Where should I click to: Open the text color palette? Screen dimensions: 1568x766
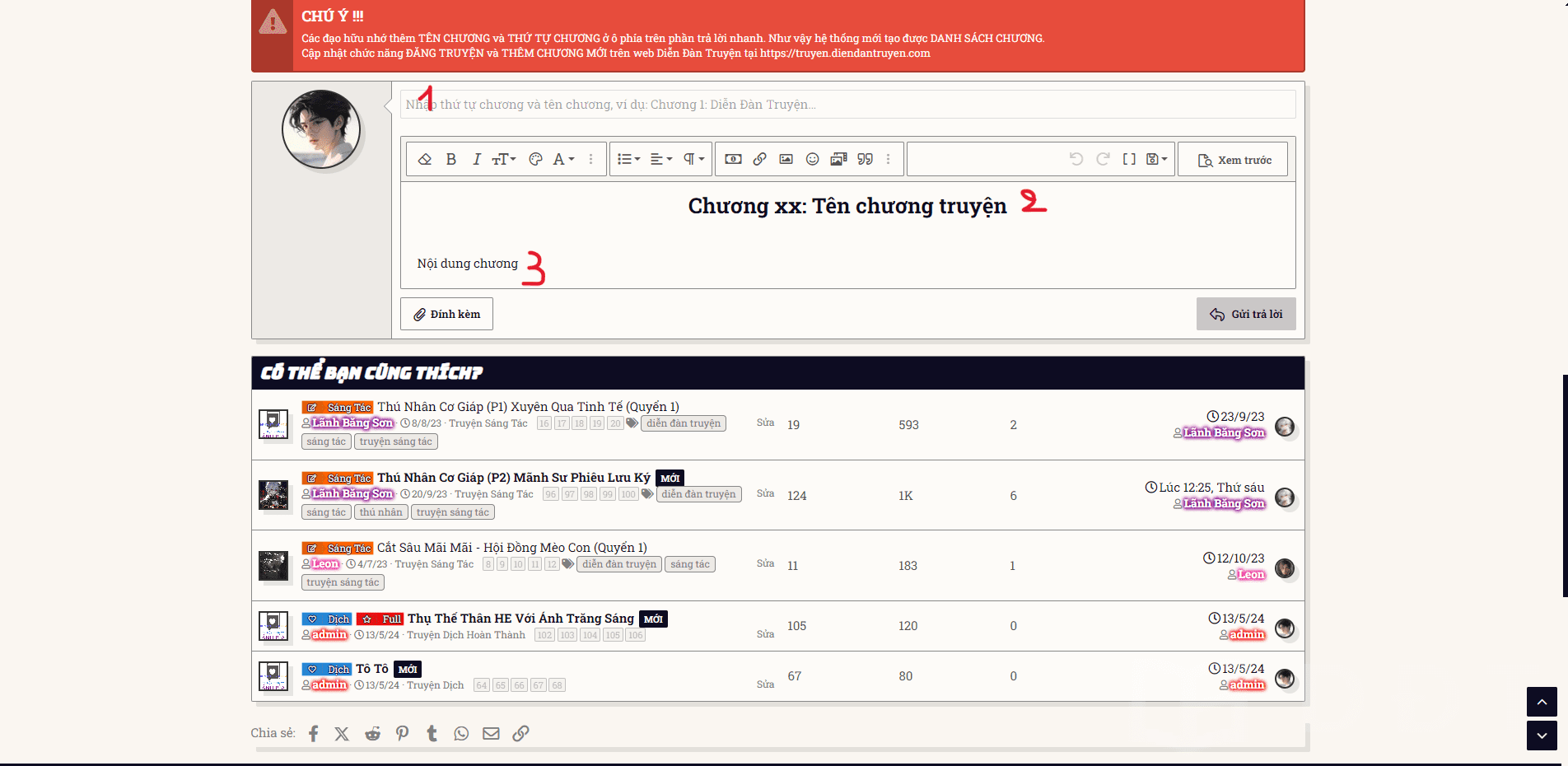(535, 159)
